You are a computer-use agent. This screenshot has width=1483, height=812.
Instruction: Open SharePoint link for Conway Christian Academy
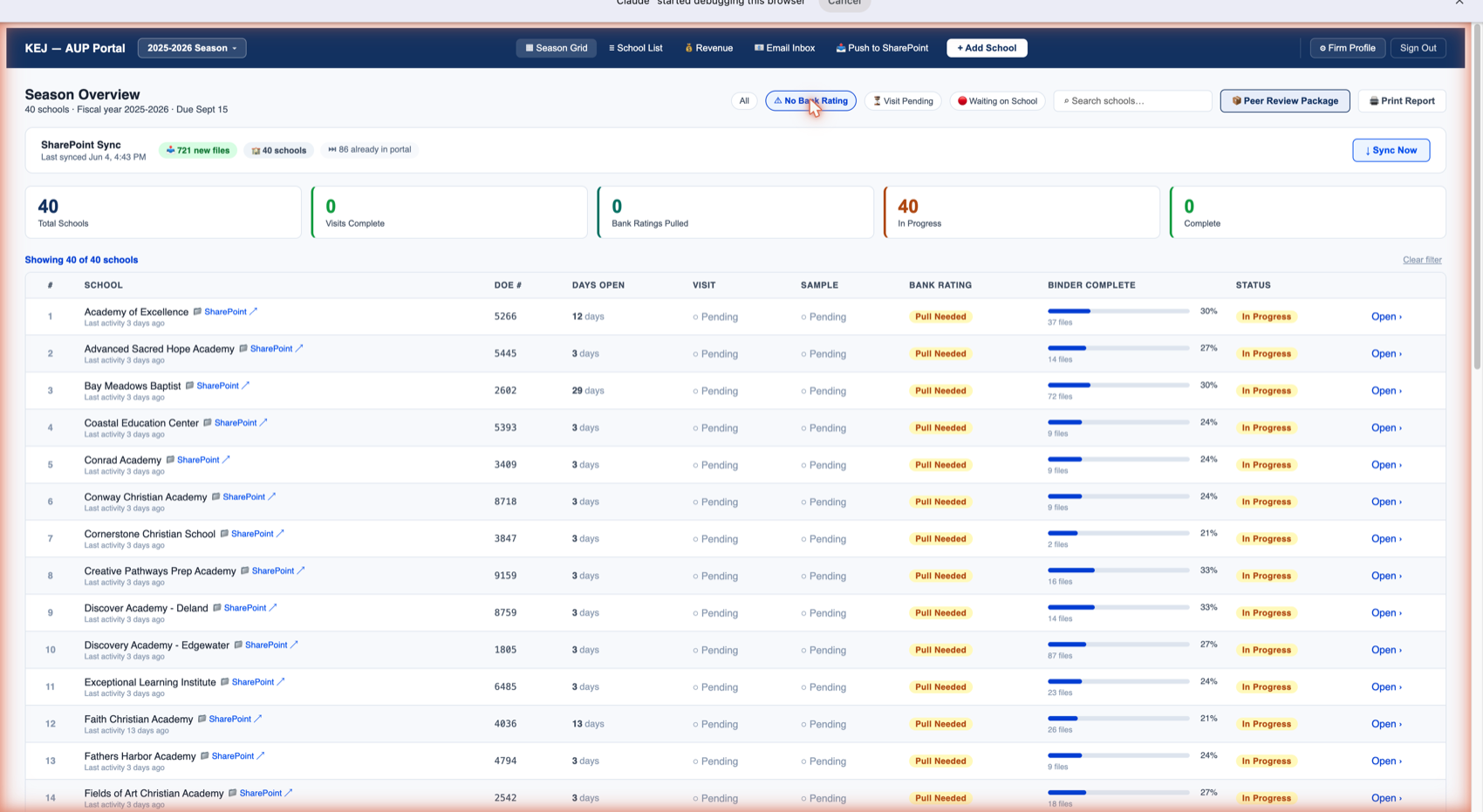coord(243,497)
